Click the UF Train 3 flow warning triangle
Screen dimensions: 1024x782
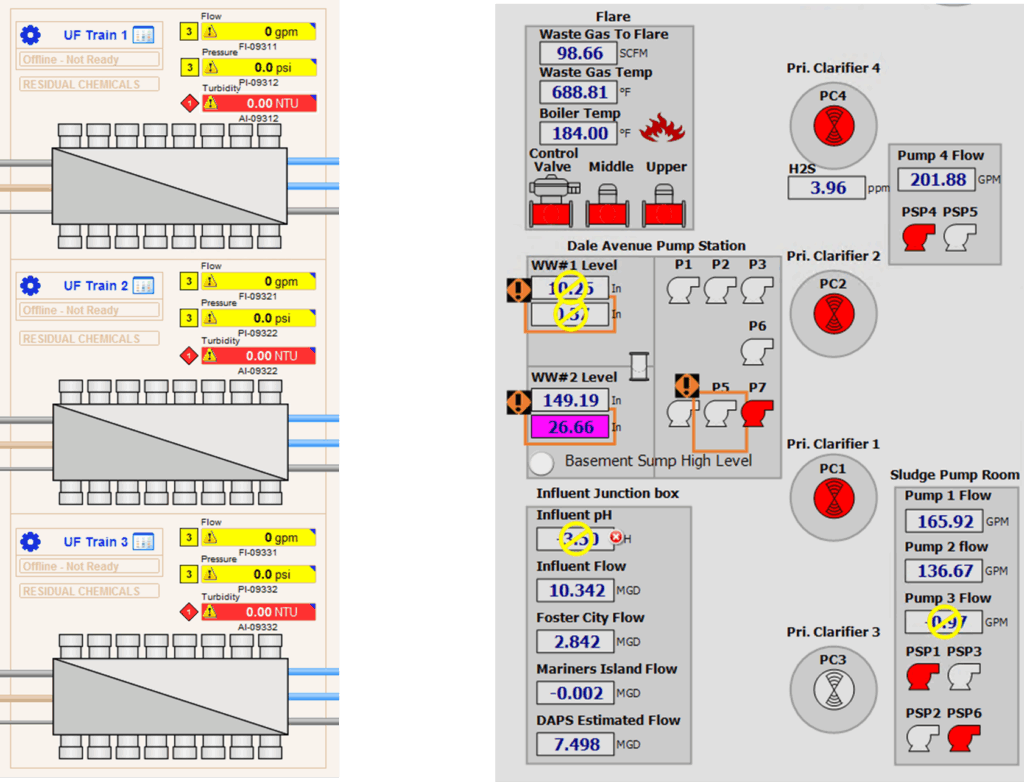211,538
